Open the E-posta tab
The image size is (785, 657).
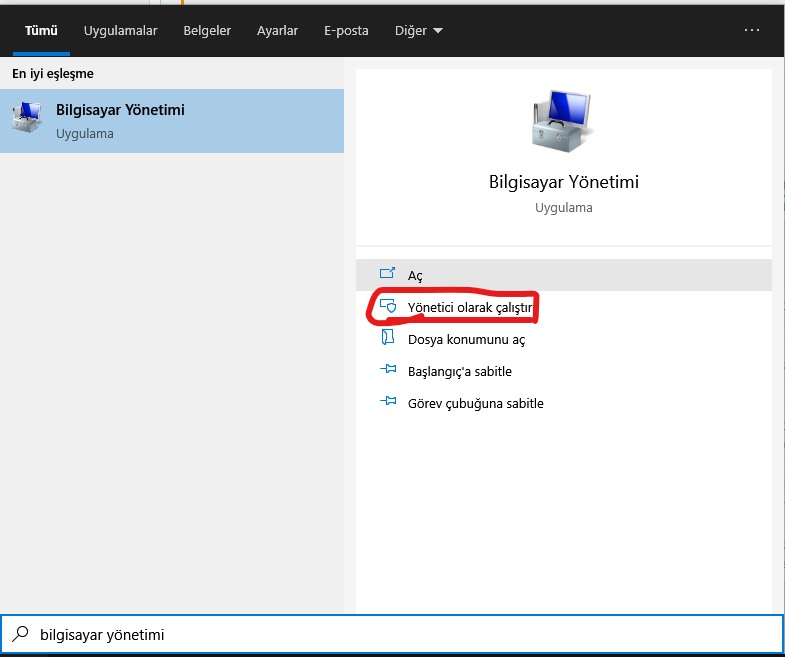pyautogui.click(x=346, y=31)
